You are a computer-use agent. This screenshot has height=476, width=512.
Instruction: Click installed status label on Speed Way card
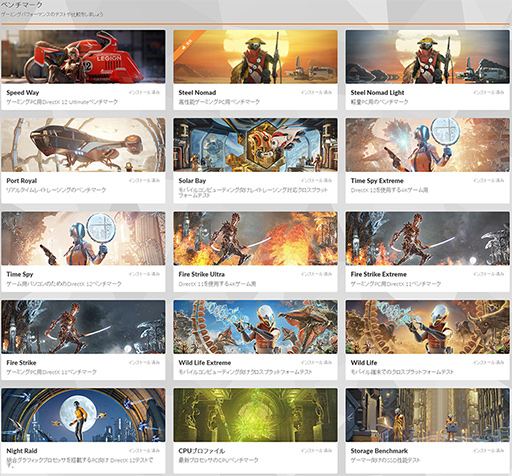point(144,92)
